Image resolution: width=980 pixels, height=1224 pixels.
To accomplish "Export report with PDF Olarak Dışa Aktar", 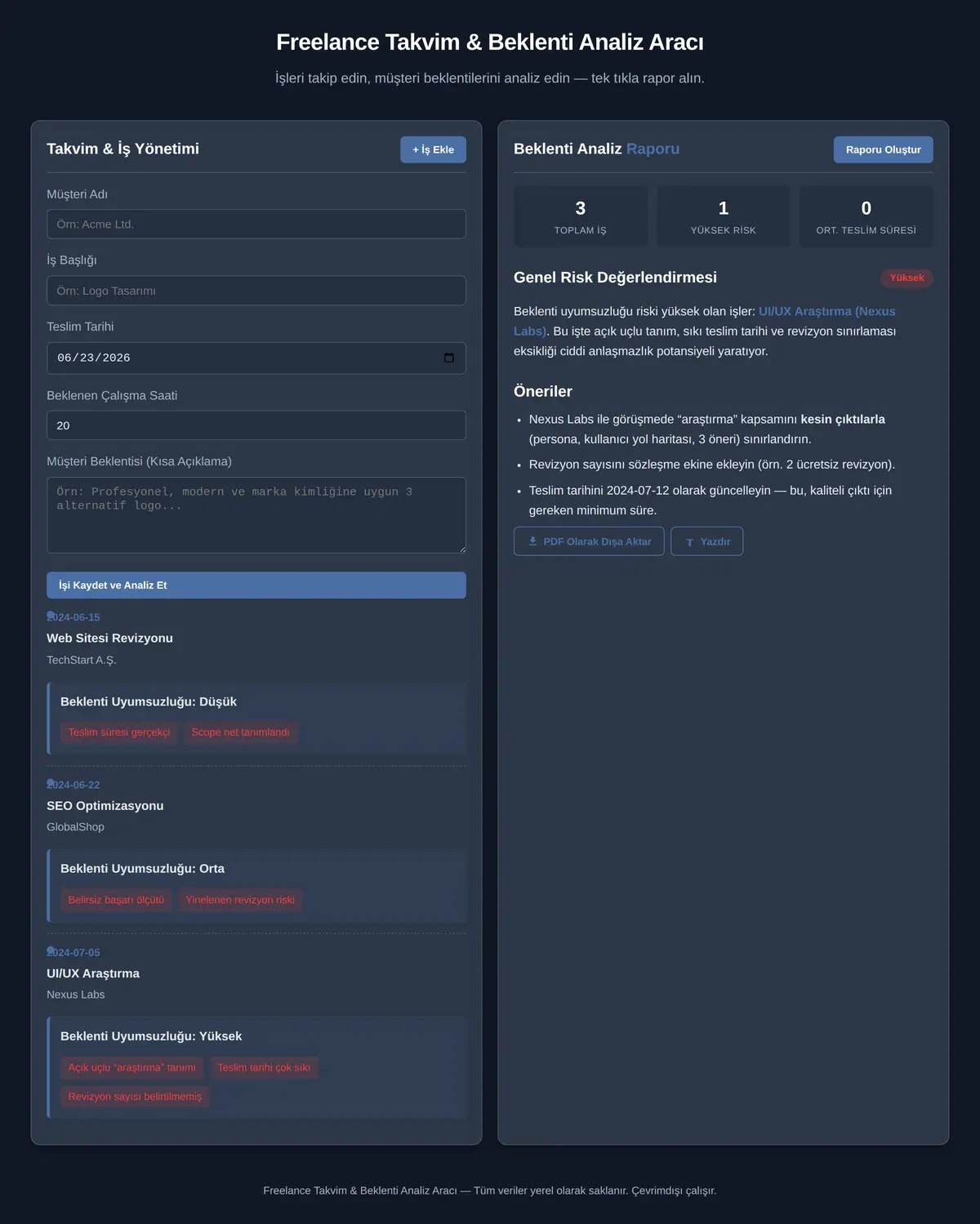I will click(x=589, y=541).
